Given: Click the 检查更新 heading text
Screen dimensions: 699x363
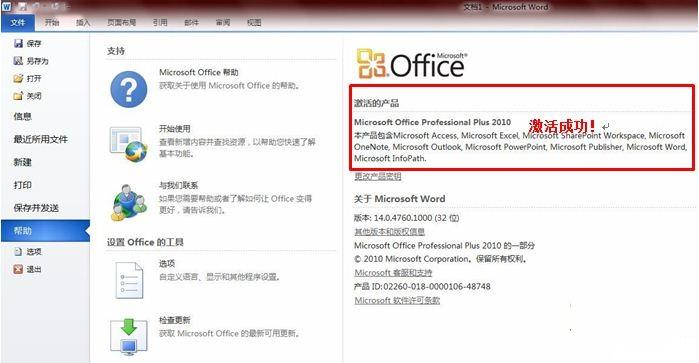Looking at the screenshot, I should click(x=175, y=320).
